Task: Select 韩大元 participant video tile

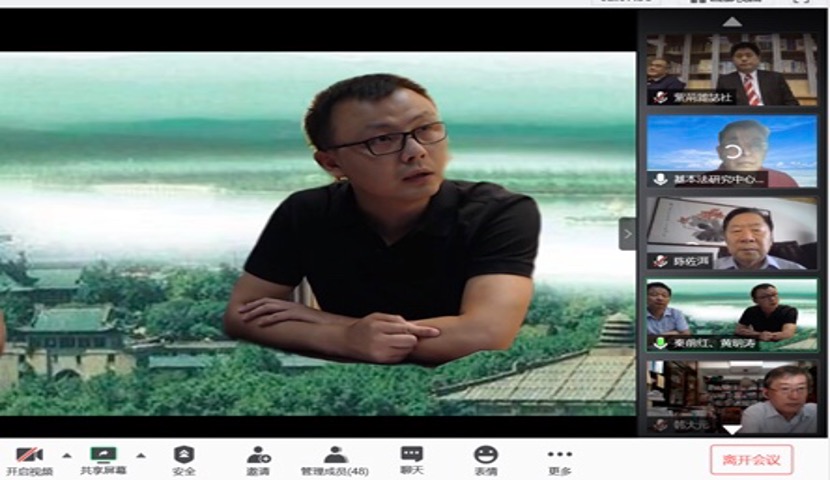Action: [x=731, y=396]
